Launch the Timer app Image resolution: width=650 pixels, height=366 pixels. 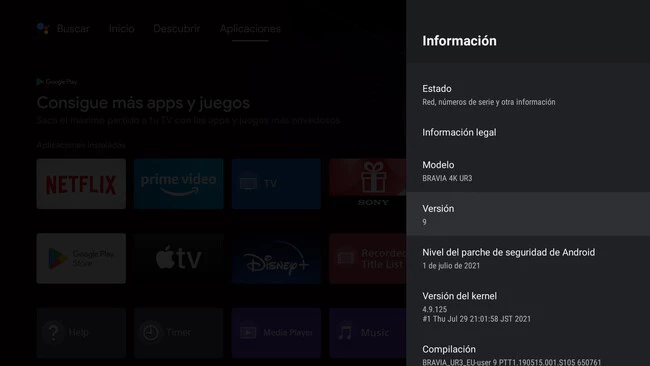pos(179,332)
